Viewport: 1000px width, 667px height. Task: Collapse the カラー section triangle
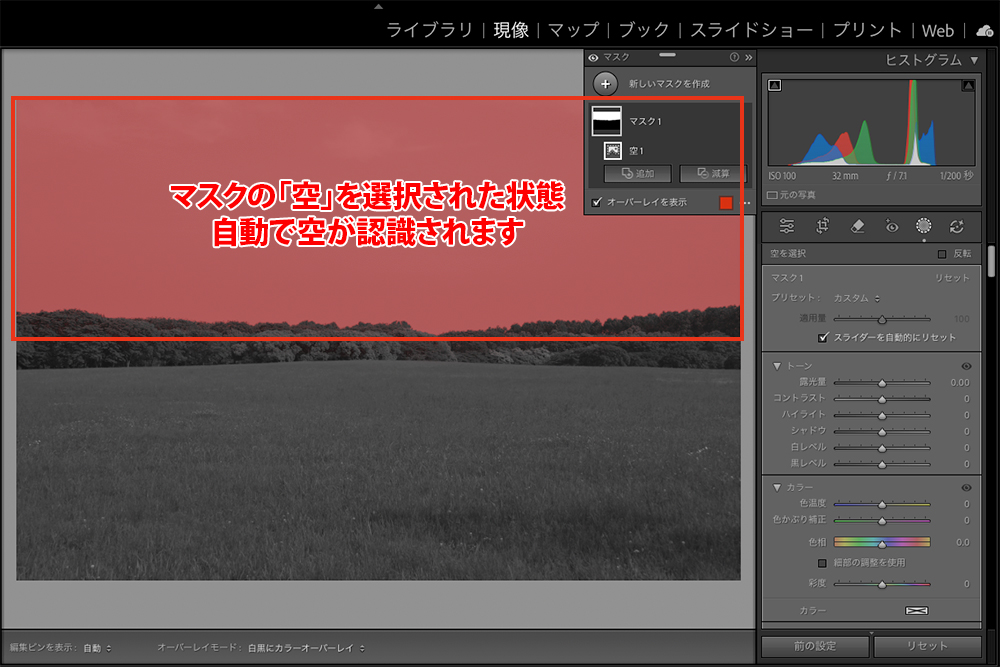pyautogui.click(x=777, y=488)
